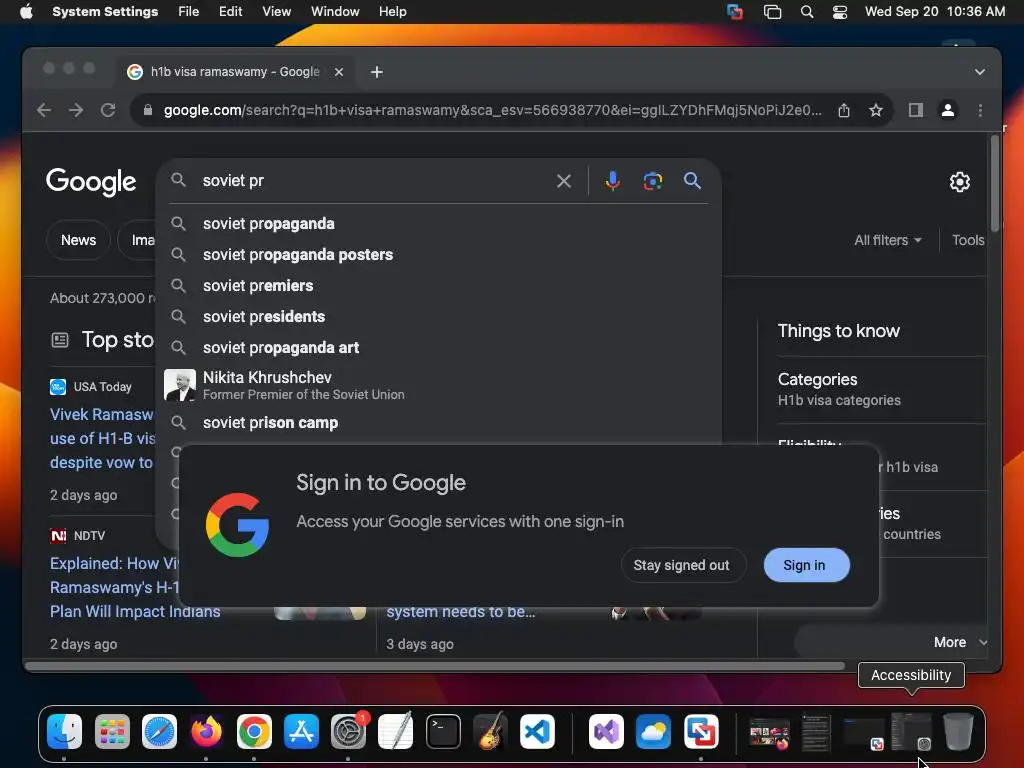Close the h1b visa ramaswamy tab
Image resolution: width=1024 pixels, height=768 pixels.
[x=339, y=72]
